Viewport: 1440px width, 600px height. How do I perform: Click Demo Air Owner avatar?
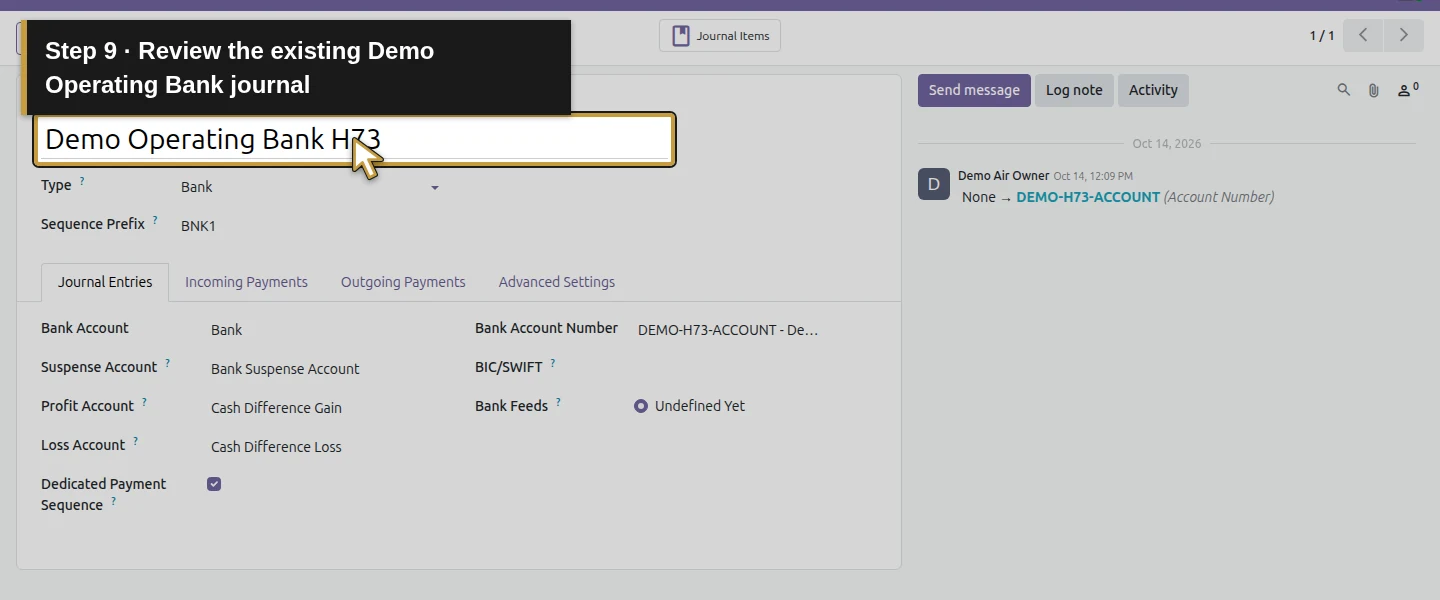[934, 184]
